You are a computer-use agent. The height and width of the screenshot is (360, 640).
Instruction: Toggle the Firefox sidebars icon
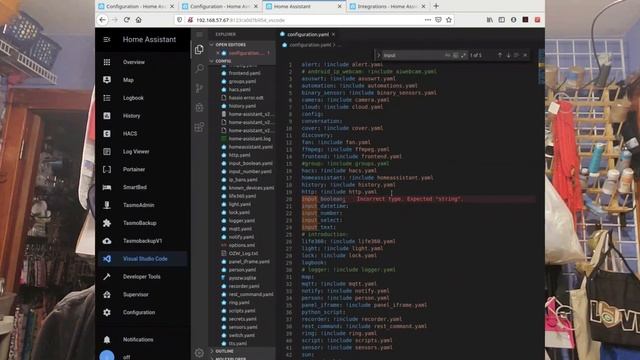pos(502,20)
